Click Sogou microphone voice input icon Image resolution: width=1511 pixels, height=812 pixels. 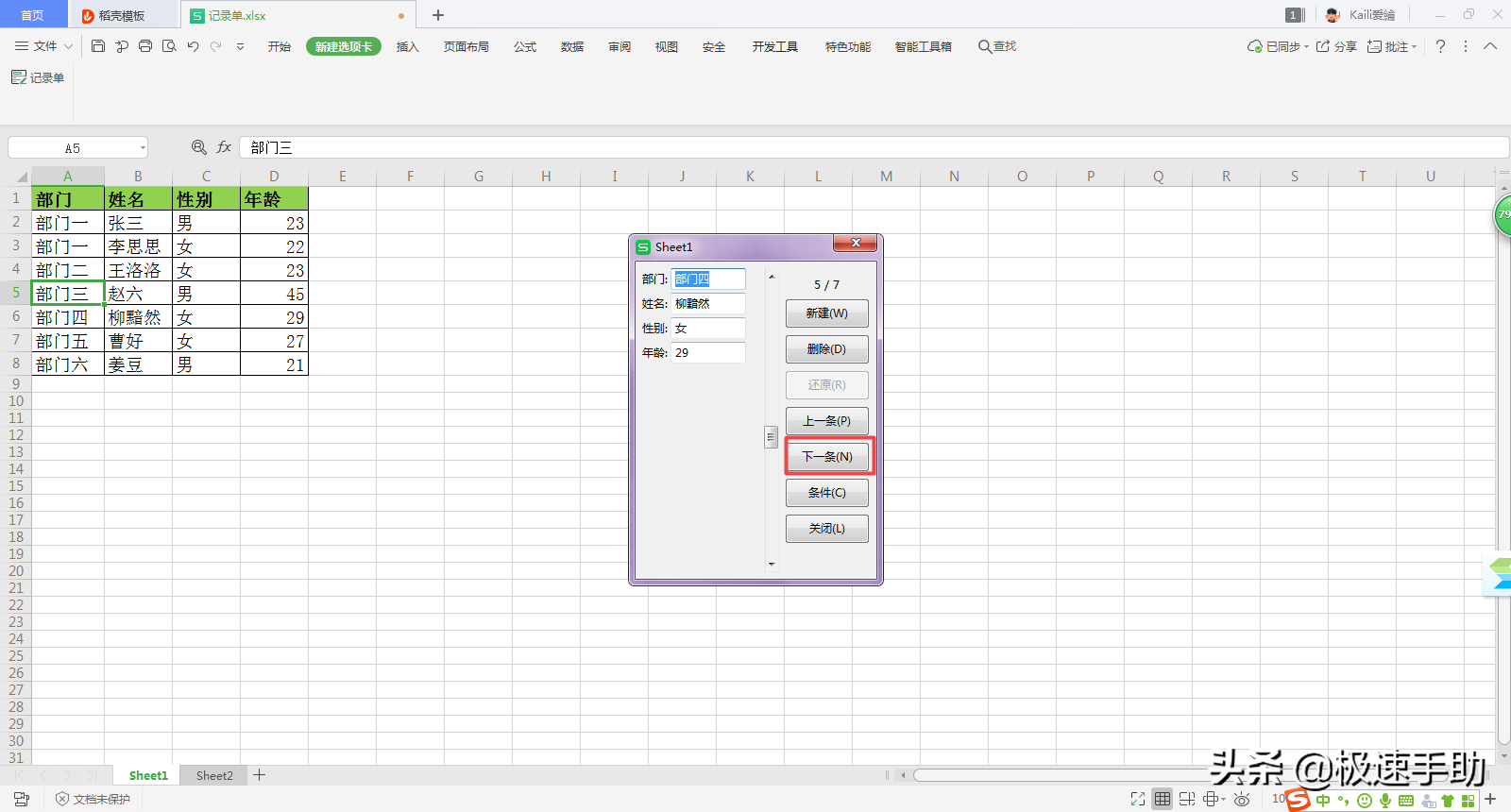coord(1385,801)
